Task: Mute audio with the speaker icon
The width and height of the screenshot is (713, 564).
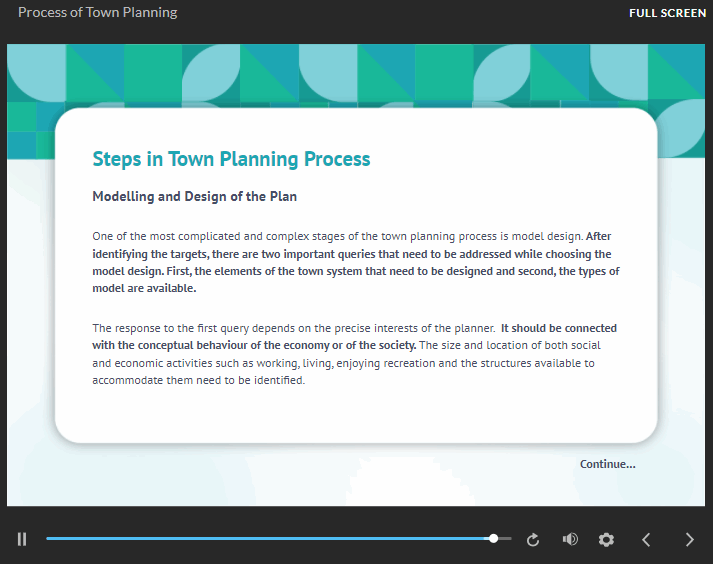Action: click(570, 539)
